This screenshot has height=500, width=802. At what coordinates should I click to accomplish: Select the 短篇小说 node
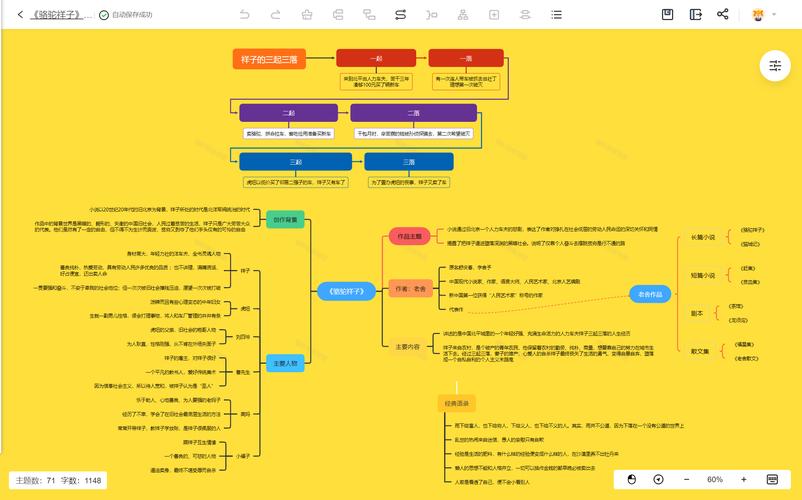703,276
